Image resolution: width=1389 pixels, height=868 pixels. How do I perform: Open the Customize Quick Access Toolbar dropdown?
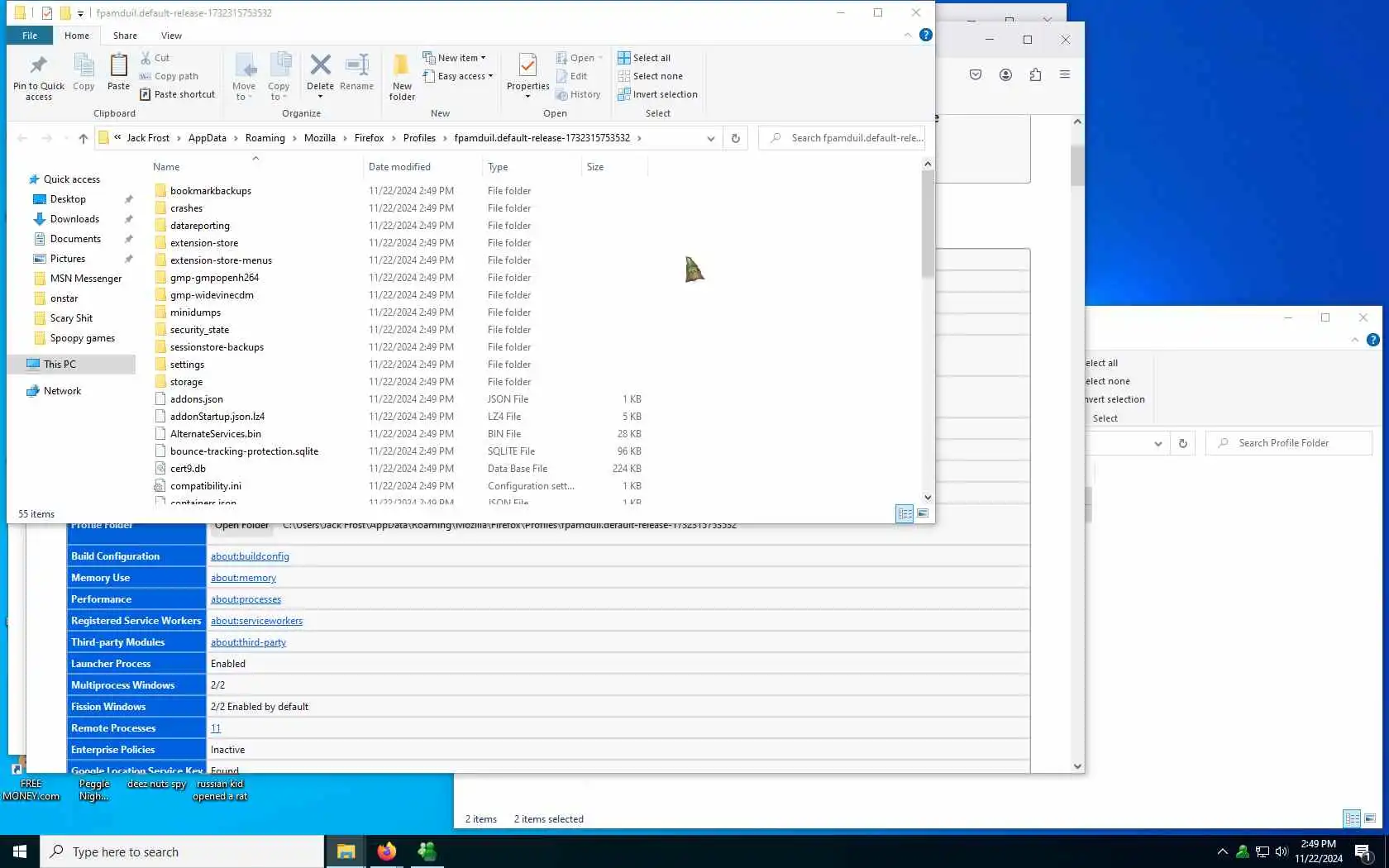point(80,13)
